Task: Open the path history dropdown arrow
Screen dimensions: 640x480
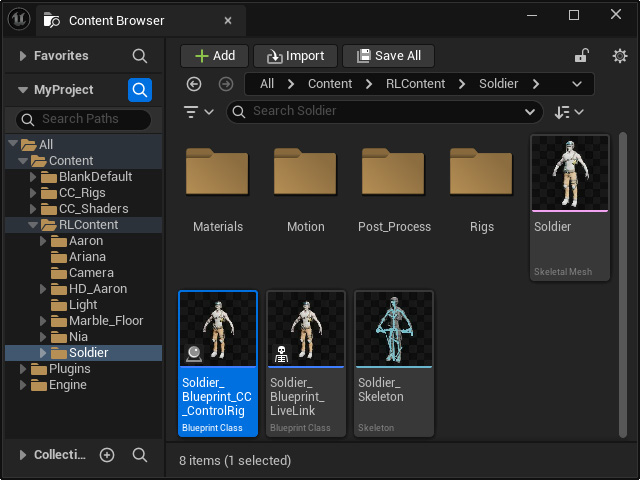Action: coord(577,84)
